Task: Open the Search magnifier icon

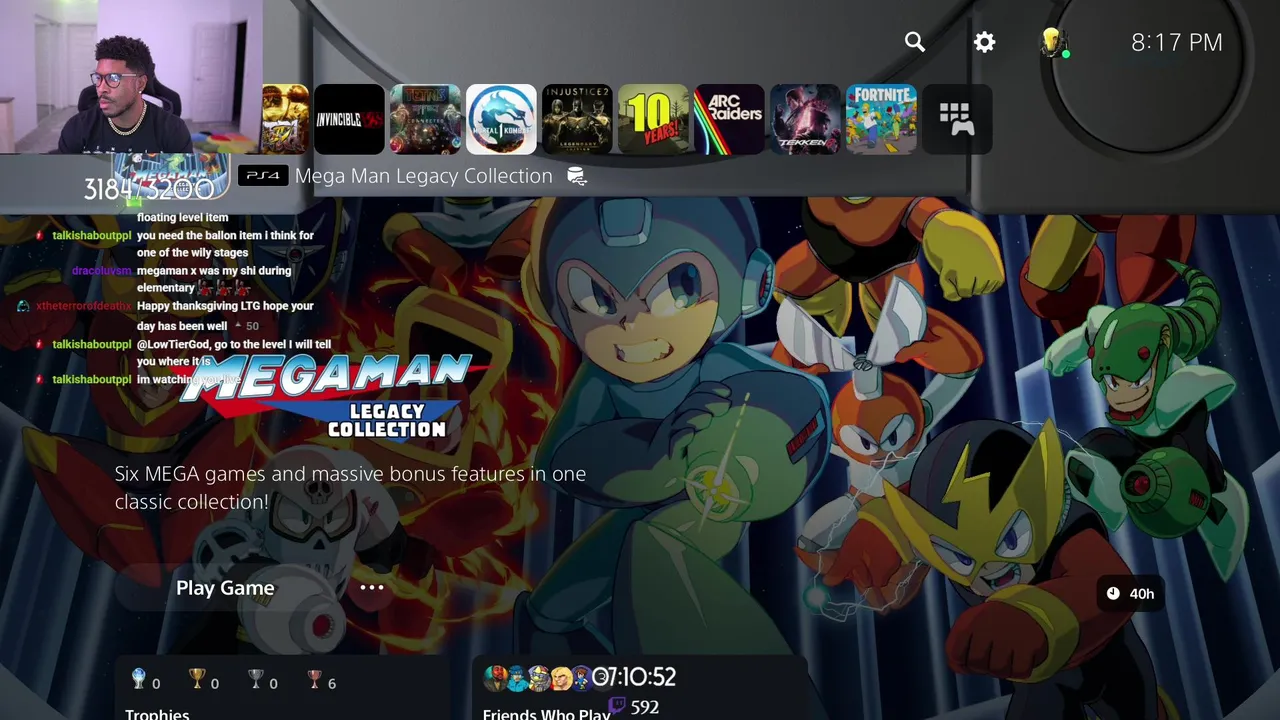Action: point(915,42)
